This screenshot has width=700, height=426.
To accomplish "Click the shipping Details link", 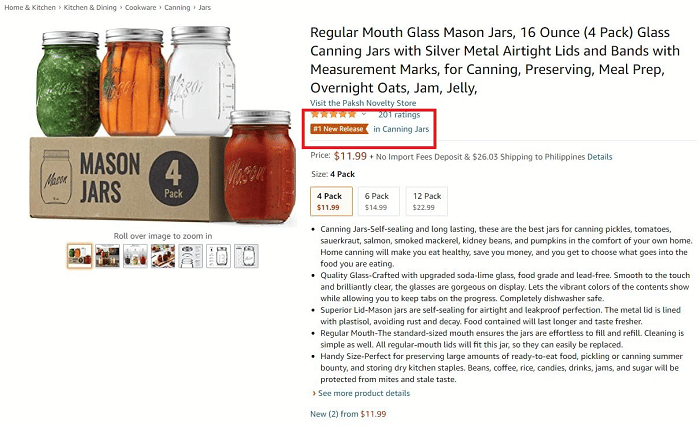I will tap(600, 157).
